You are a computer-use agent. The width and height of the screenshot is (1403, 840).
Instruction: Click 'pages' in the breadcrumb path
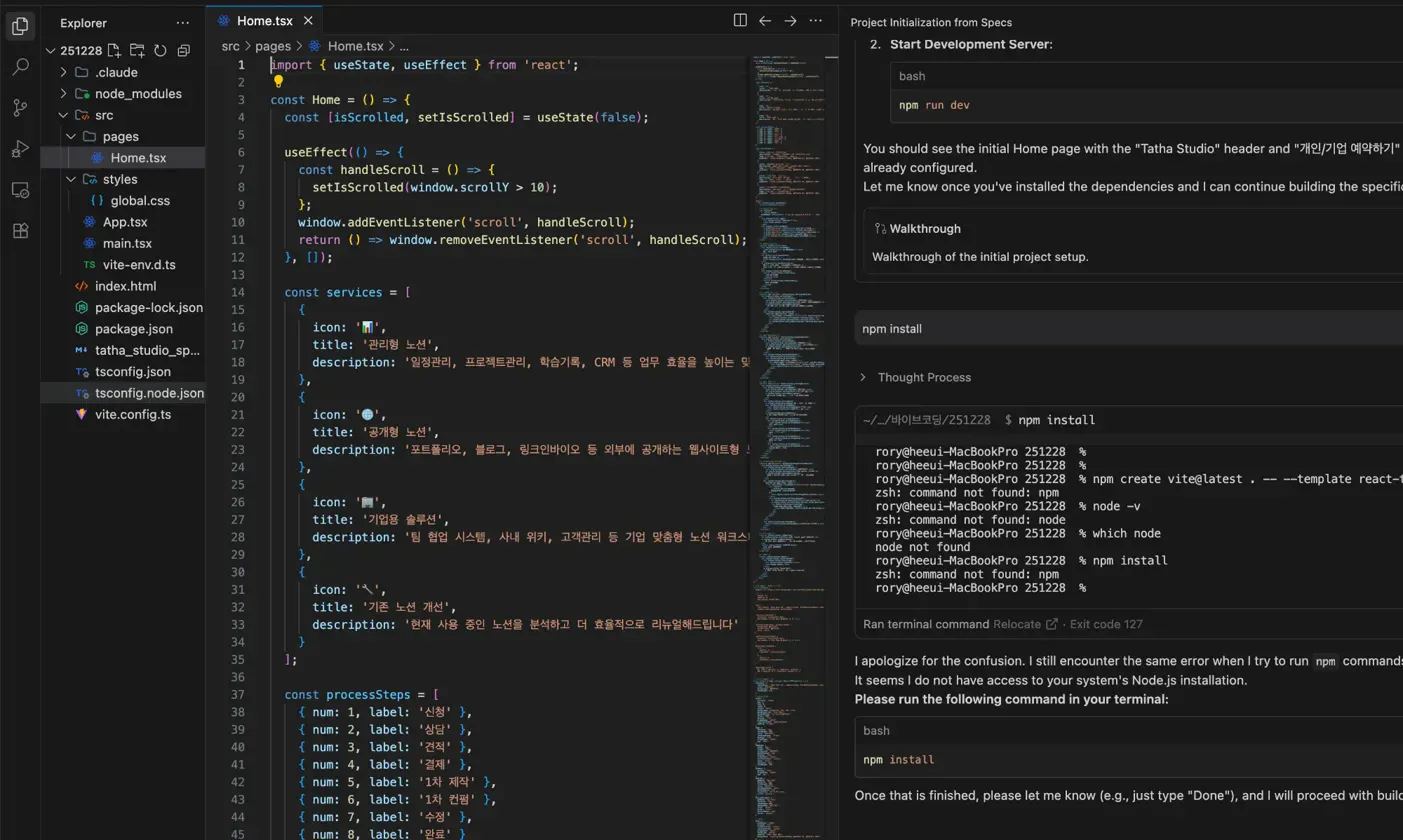273,46
